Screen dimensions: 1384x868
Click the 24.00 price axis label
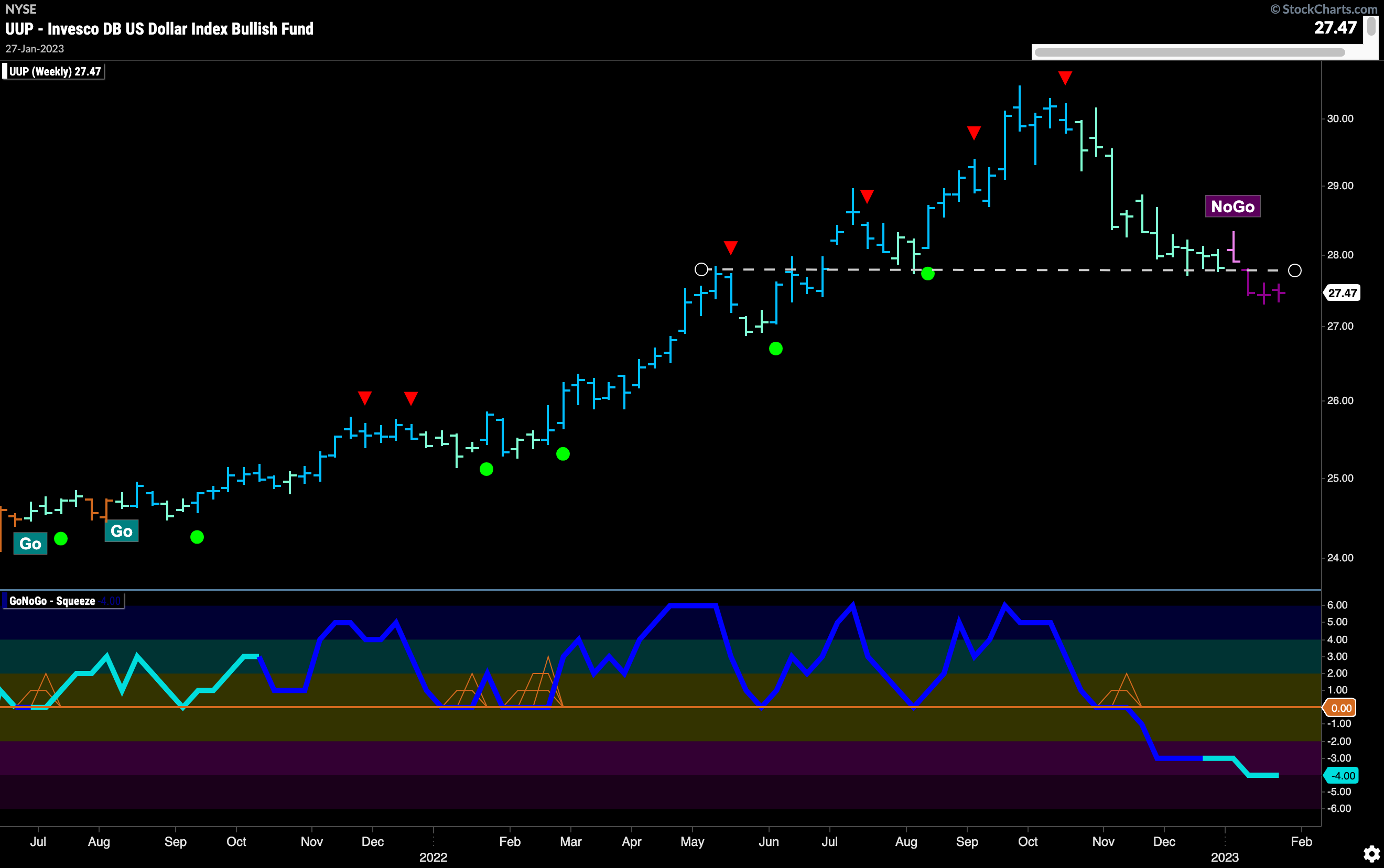click(1340, 557)
